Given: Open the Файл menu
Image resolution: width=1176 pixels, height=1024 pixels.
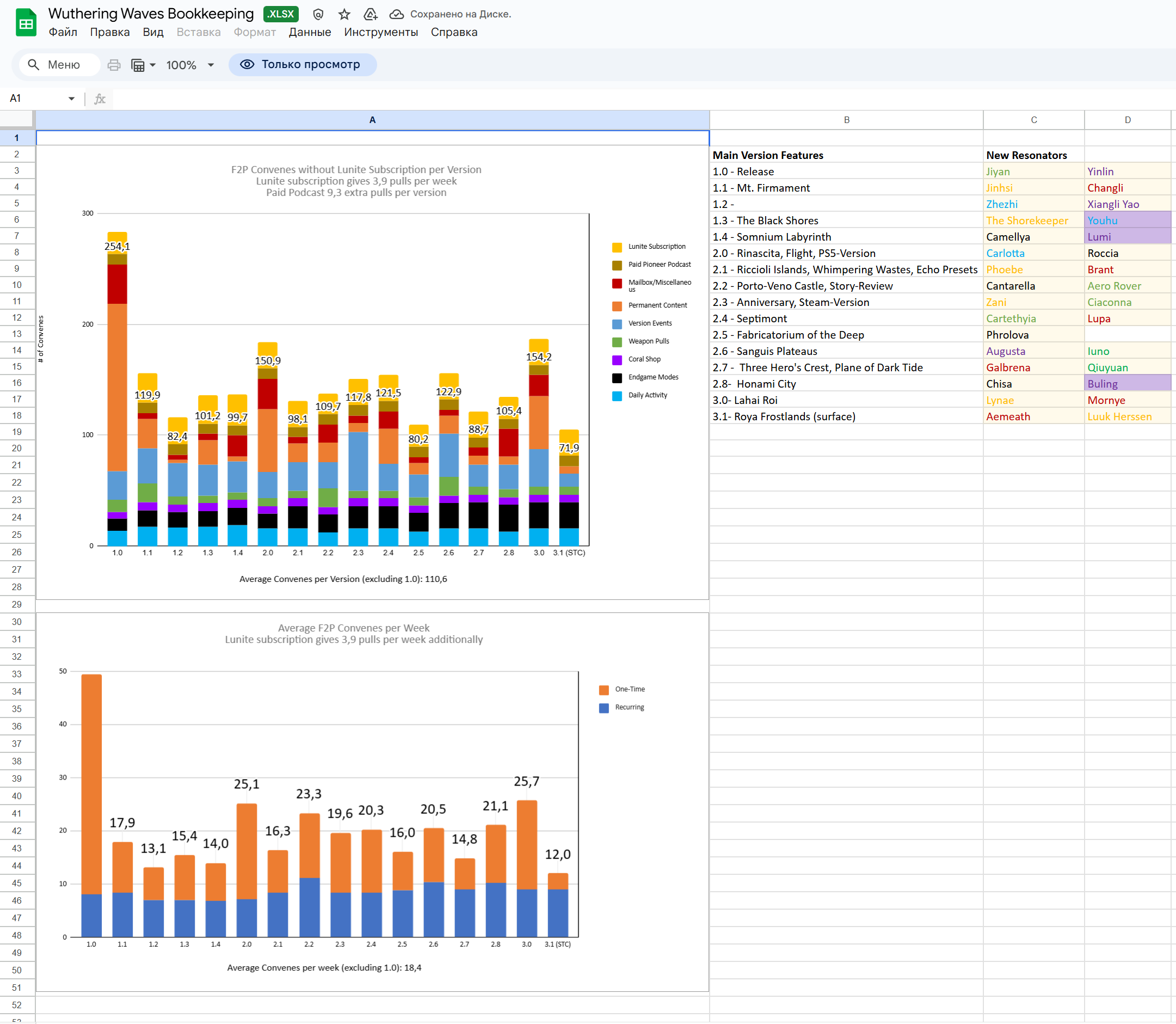Looking at the screenshot, I should (63, 33).
